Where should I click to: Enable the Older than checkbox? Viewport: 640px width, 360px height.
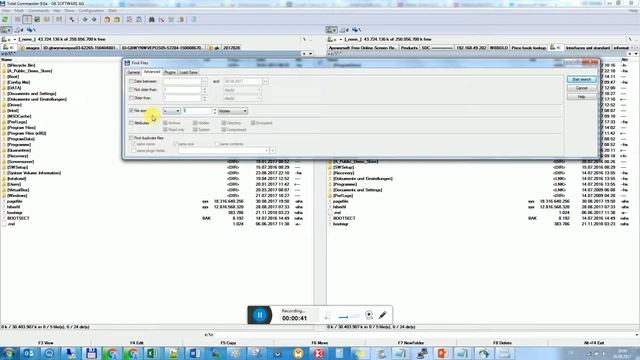pyautogui.click(x=131, y=98)
